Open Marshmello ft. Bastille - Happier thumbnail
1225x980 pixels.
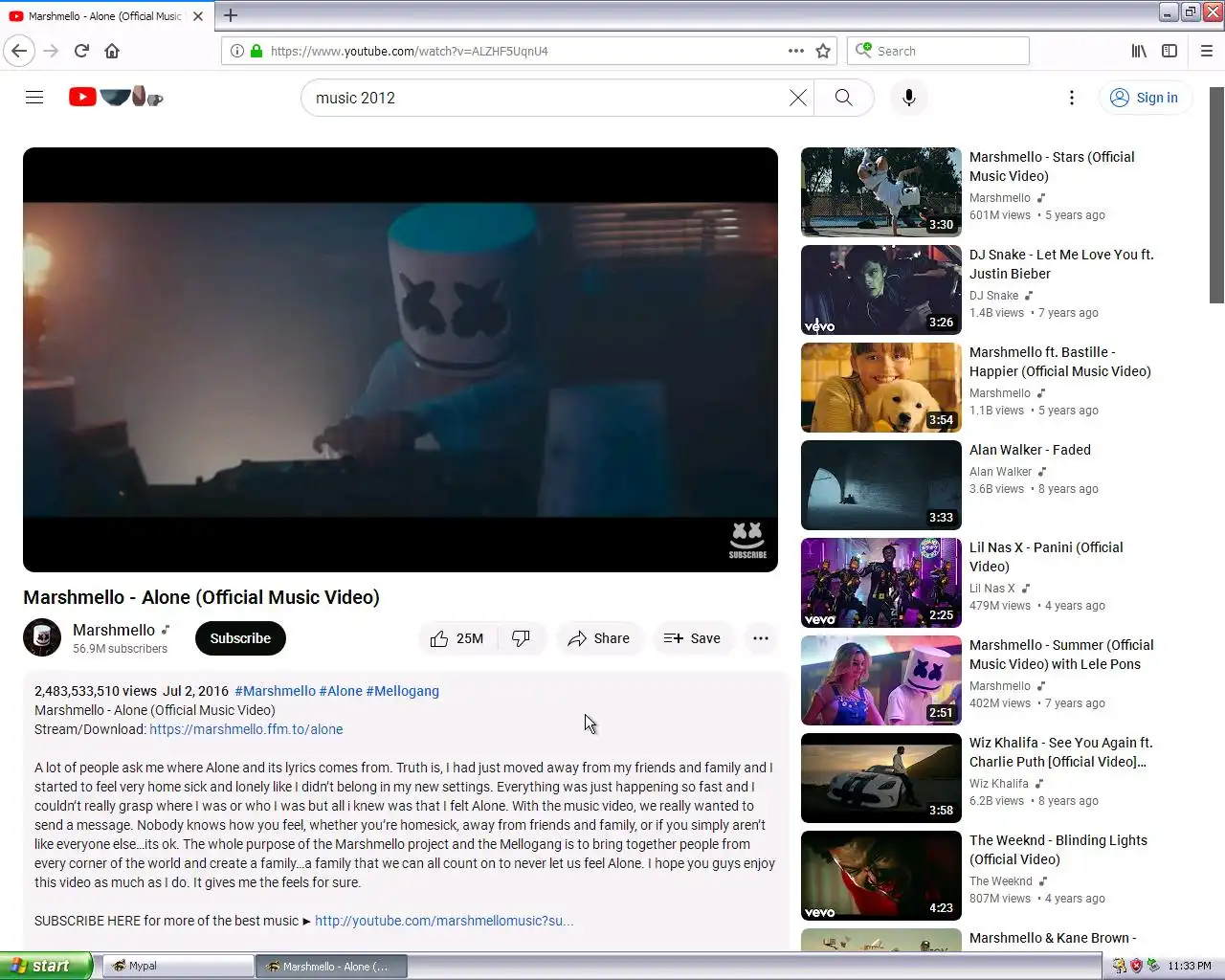pos(881,388)
